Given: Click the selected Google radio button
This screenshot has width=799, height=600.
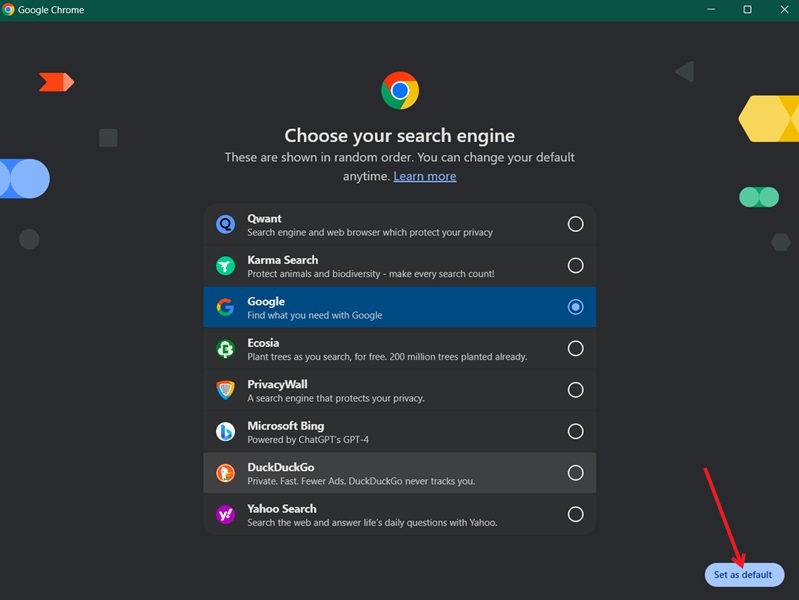Looking at the screenshot, I should (x=575, y=307).
